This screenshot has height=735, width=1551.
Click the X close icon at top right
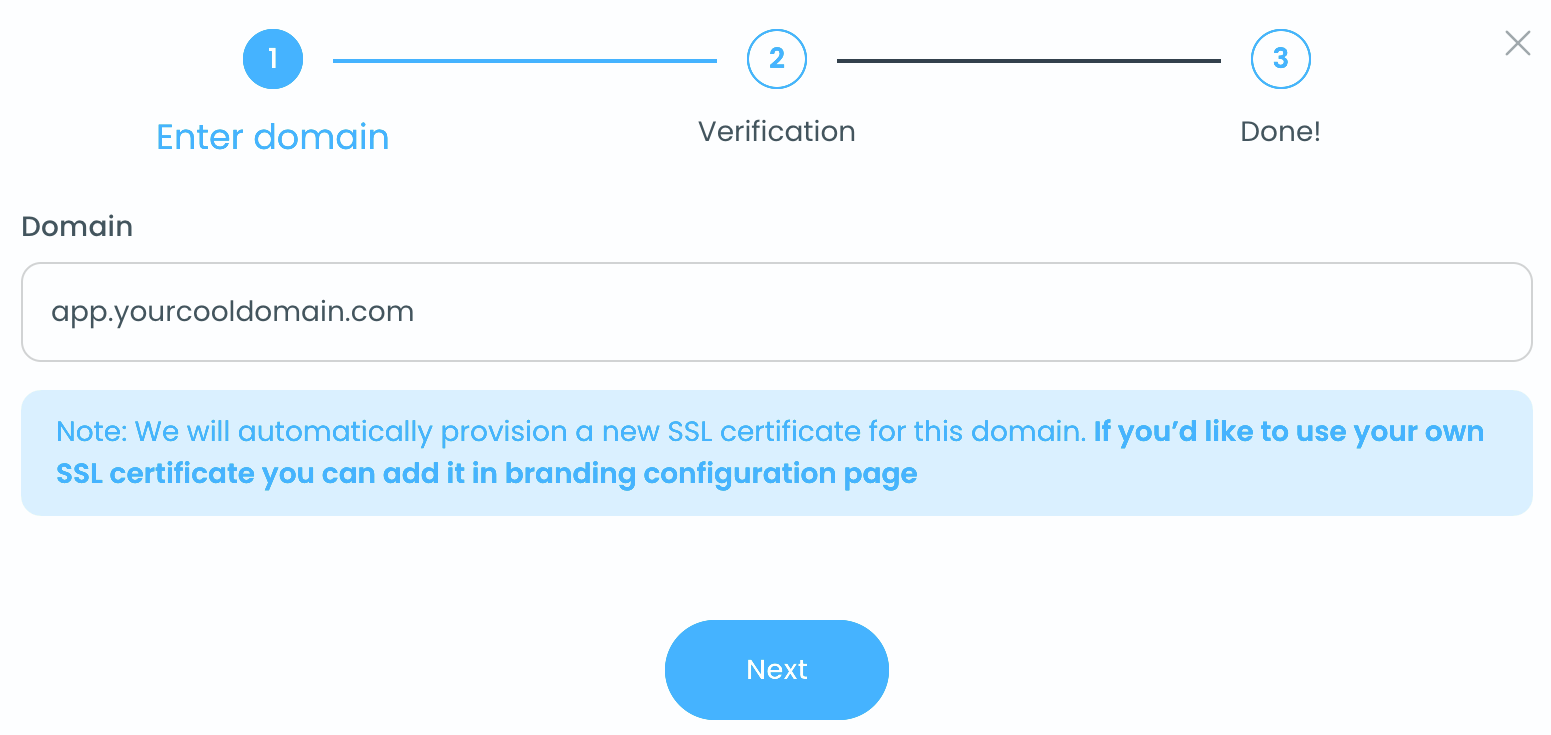(x=1518, y=43)
